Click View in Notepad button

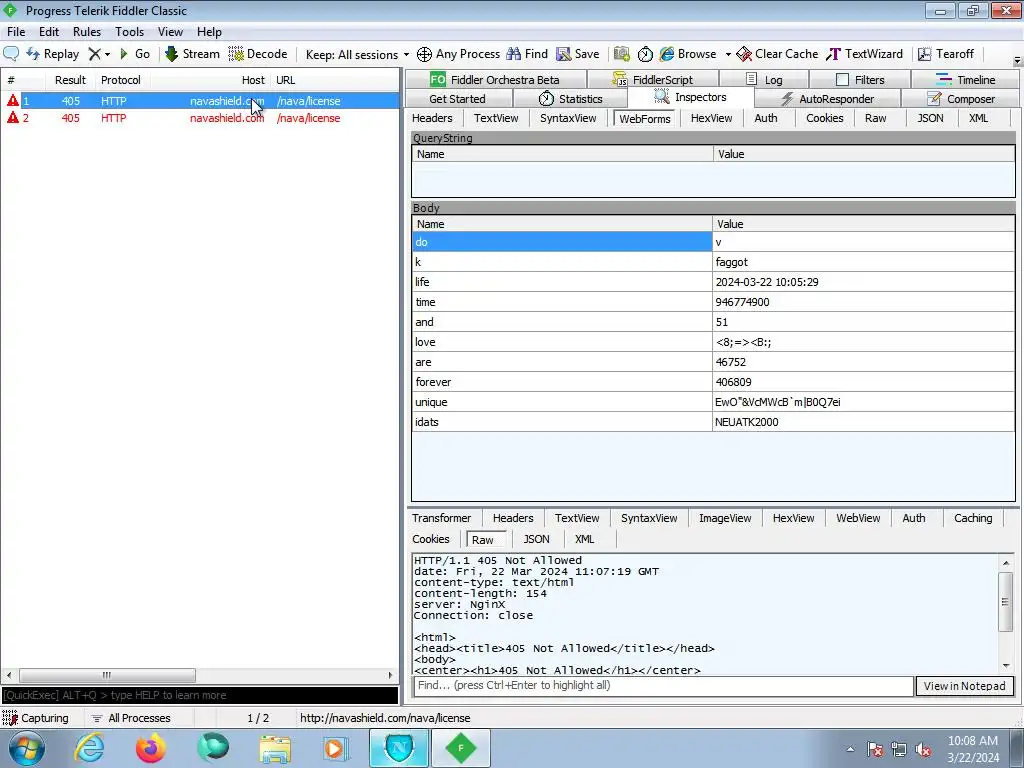(965, 686)
